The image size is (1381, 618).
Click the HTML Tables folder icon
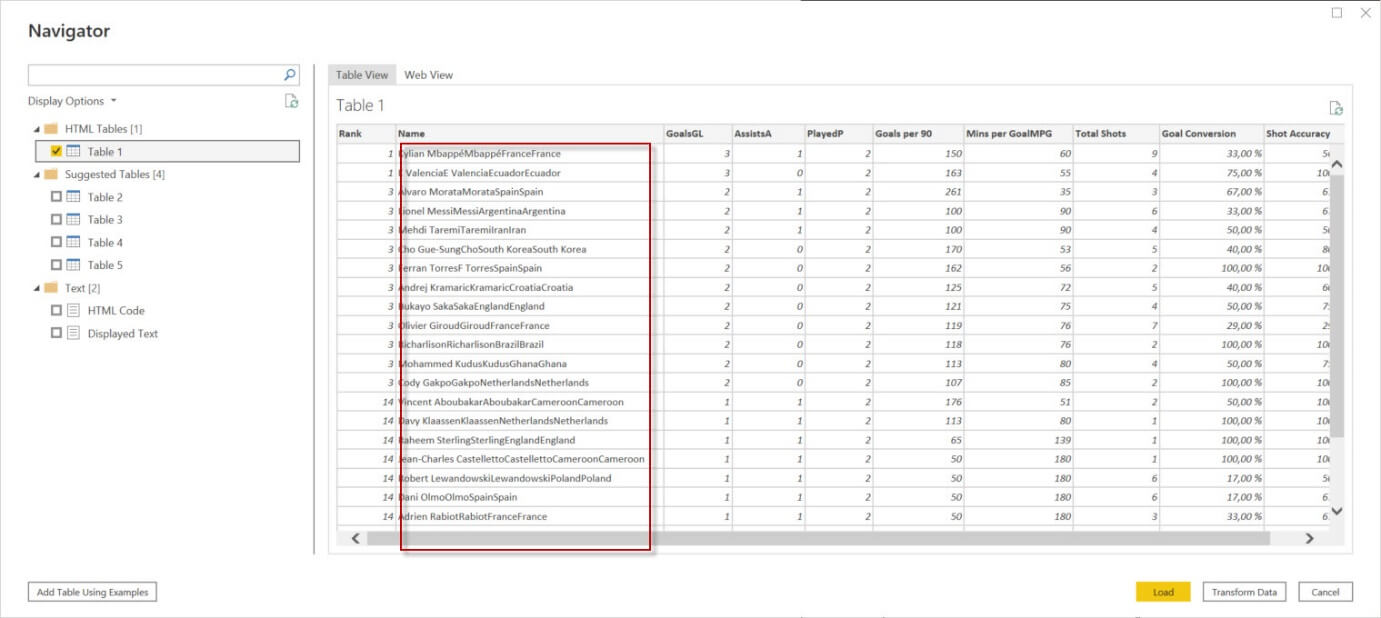pos(50,129)
